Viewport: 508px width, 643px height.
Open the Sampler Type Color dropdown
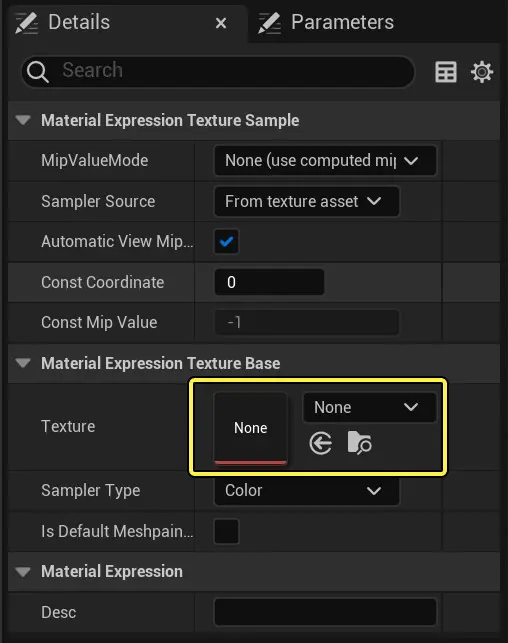point(307,490)
